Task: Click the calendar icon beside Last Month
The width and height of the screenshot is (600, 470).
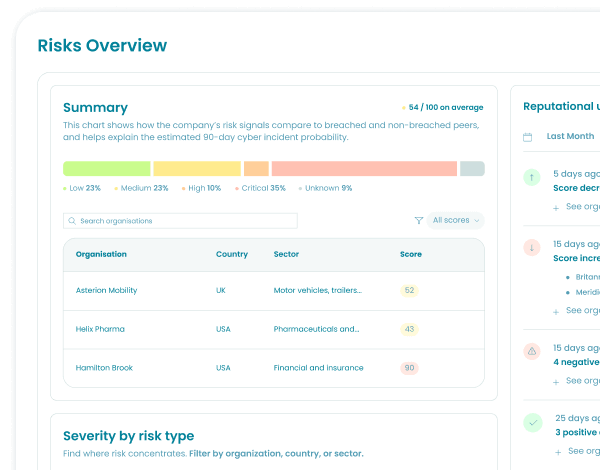Action: 527,137
